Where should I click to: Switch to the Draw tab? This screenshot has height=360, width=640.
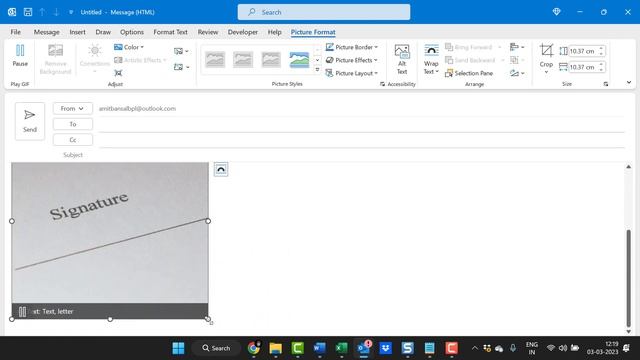pos(103,32)
